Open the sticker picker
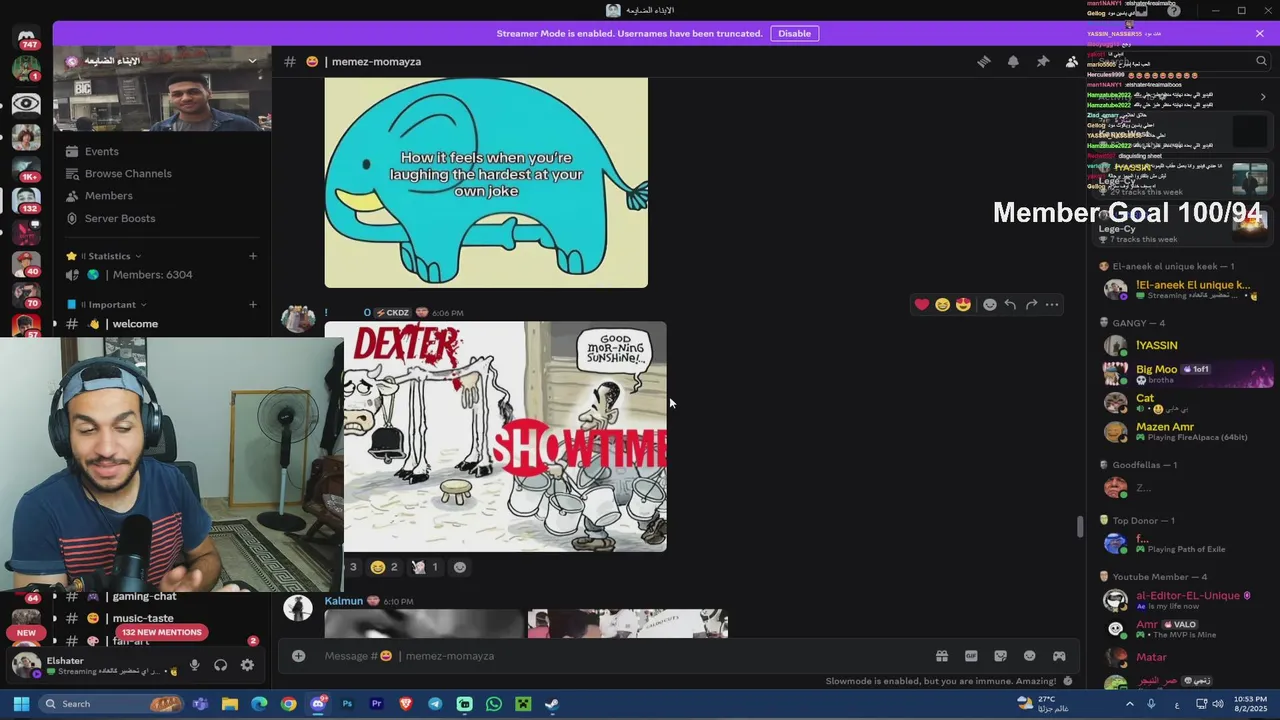The width and height of the screenshot is (1280, 720). click(x=1000, y=656)
